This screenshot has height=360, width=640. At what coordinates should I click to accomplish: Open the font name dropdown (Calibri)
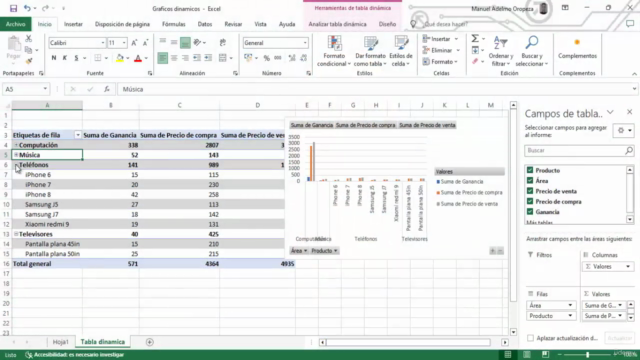click(103, 43)
